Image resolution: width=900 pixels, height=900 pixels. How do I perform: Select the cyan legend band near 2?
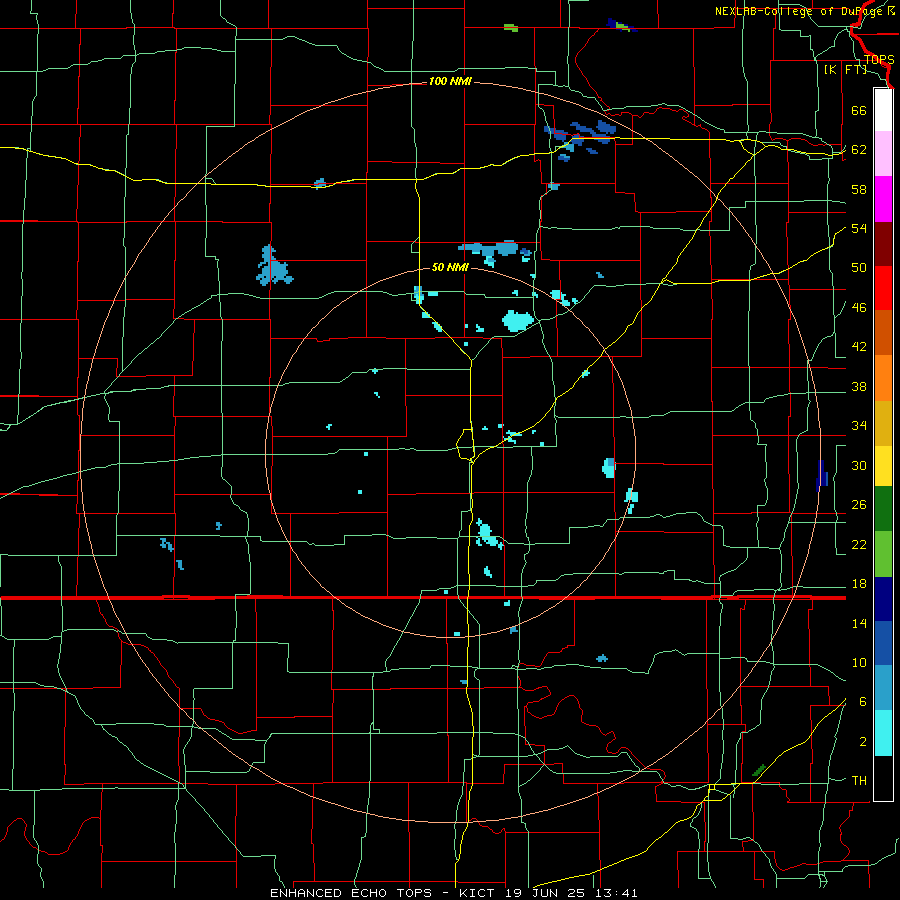[883, 733]
